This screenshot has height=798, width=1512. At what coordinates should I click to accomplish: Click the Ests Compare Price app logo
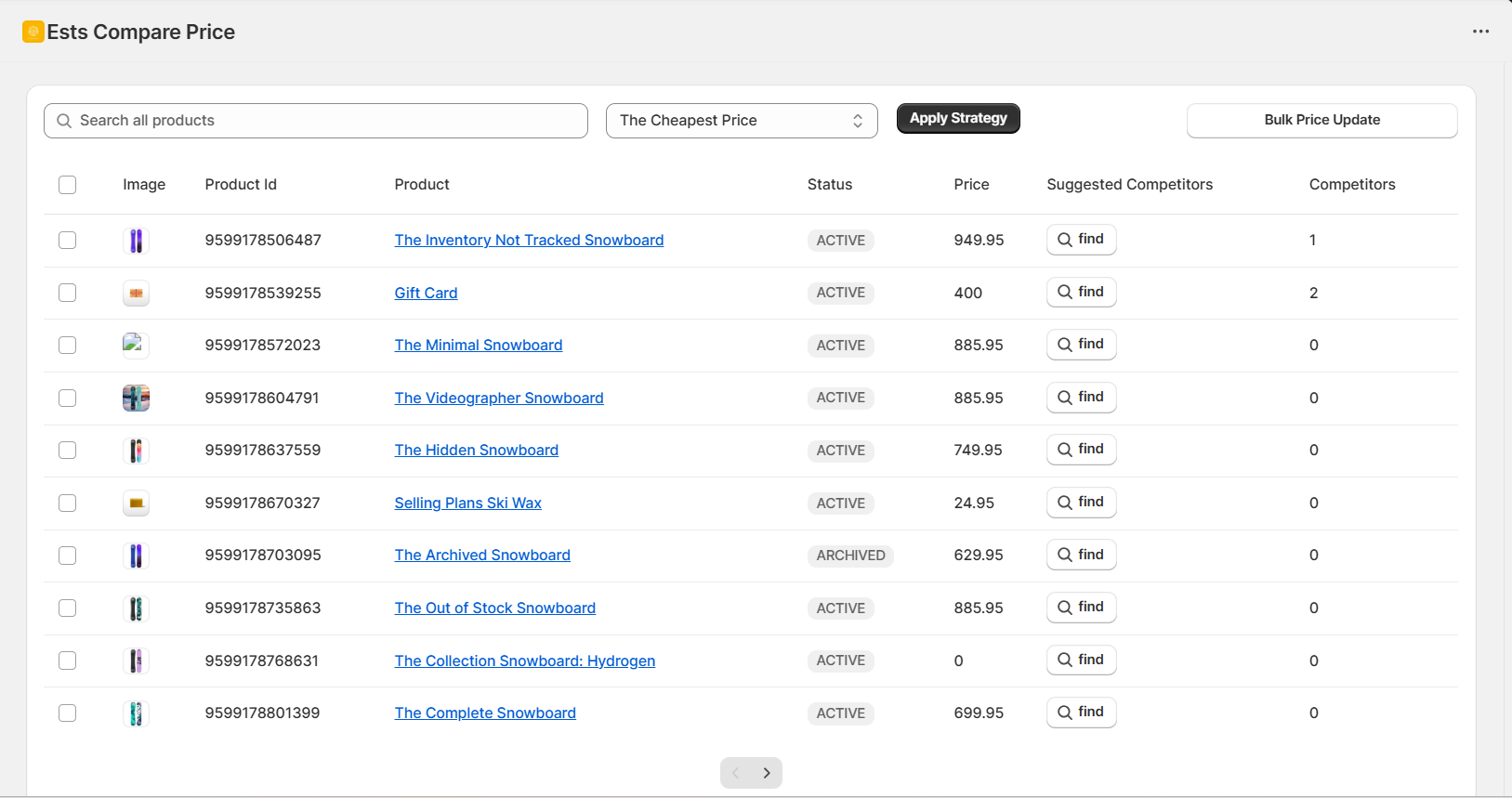(33, 32)
